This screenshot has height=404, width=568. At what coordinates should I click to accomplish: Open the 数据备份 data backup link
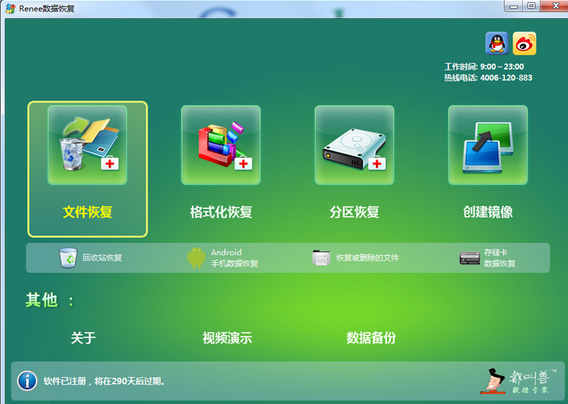[x=371, y=338]
